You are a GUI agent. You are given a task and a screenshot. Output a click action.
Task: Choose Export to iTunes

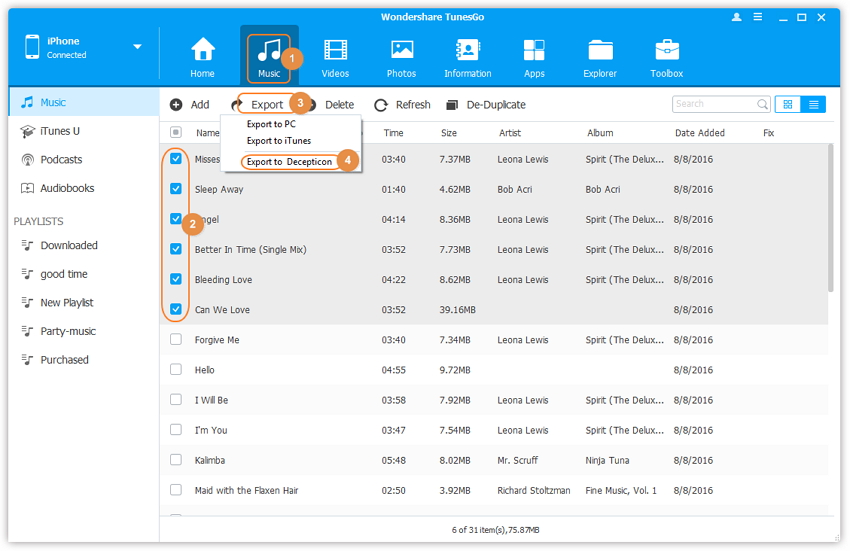pyautogui.click(x=279, y=141)
